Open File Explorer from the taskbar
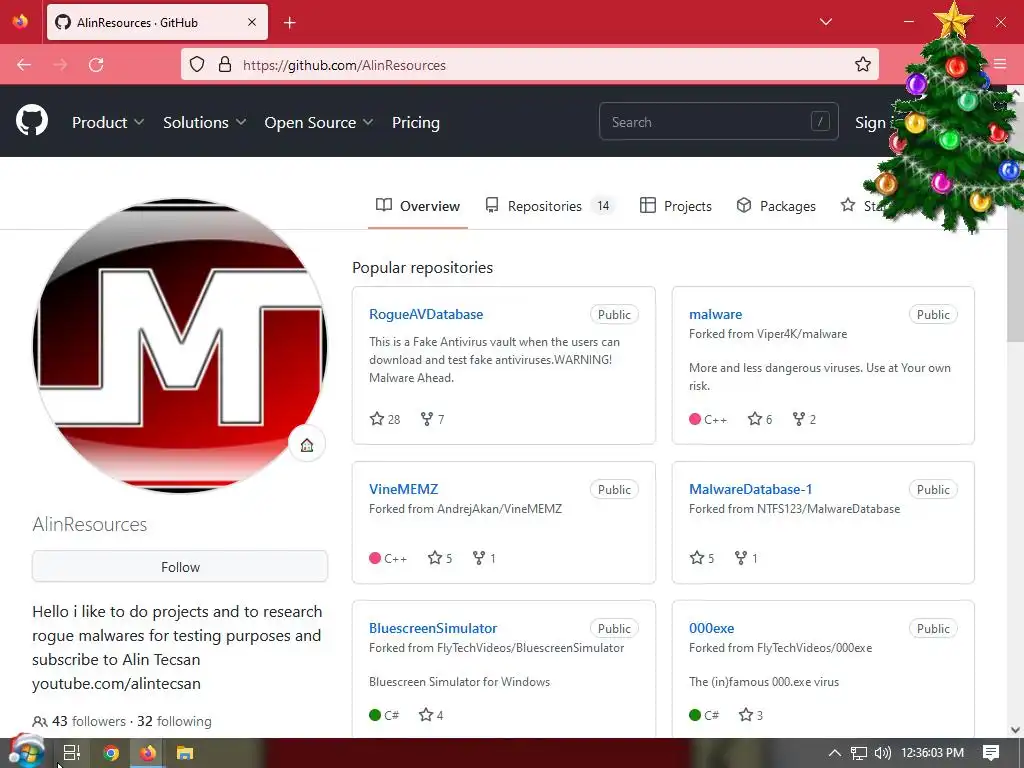The image size is (1024, 768). pos(185,753)
